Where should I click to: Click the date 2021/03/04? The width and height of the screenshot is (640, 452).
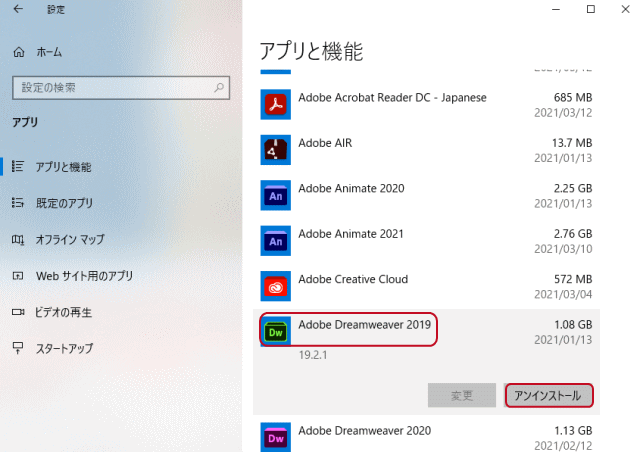click(x=563, y=294)
